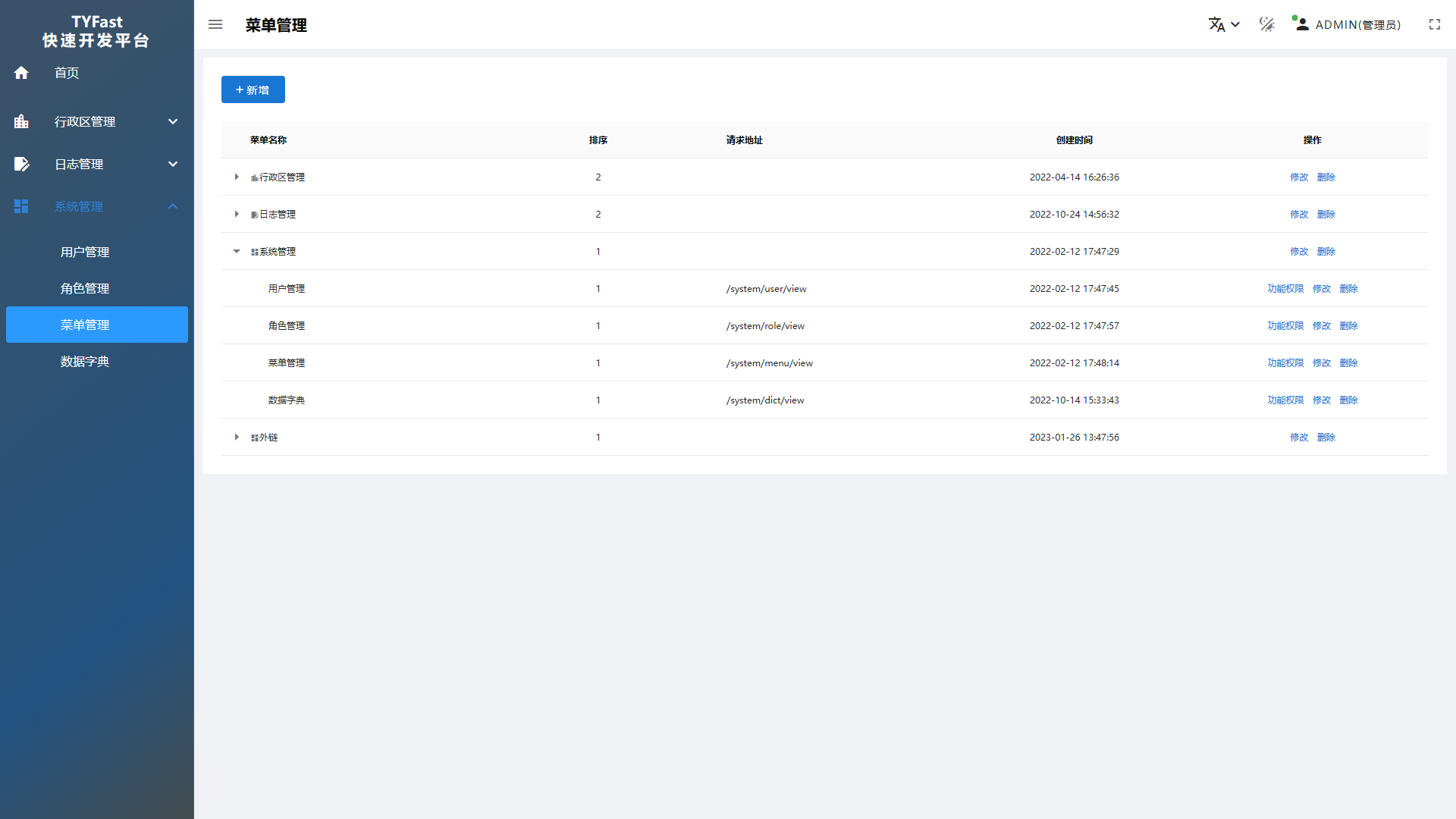Click the 新增 add button
Viewport: 1456px width, 819px height.
pos(253,89)
